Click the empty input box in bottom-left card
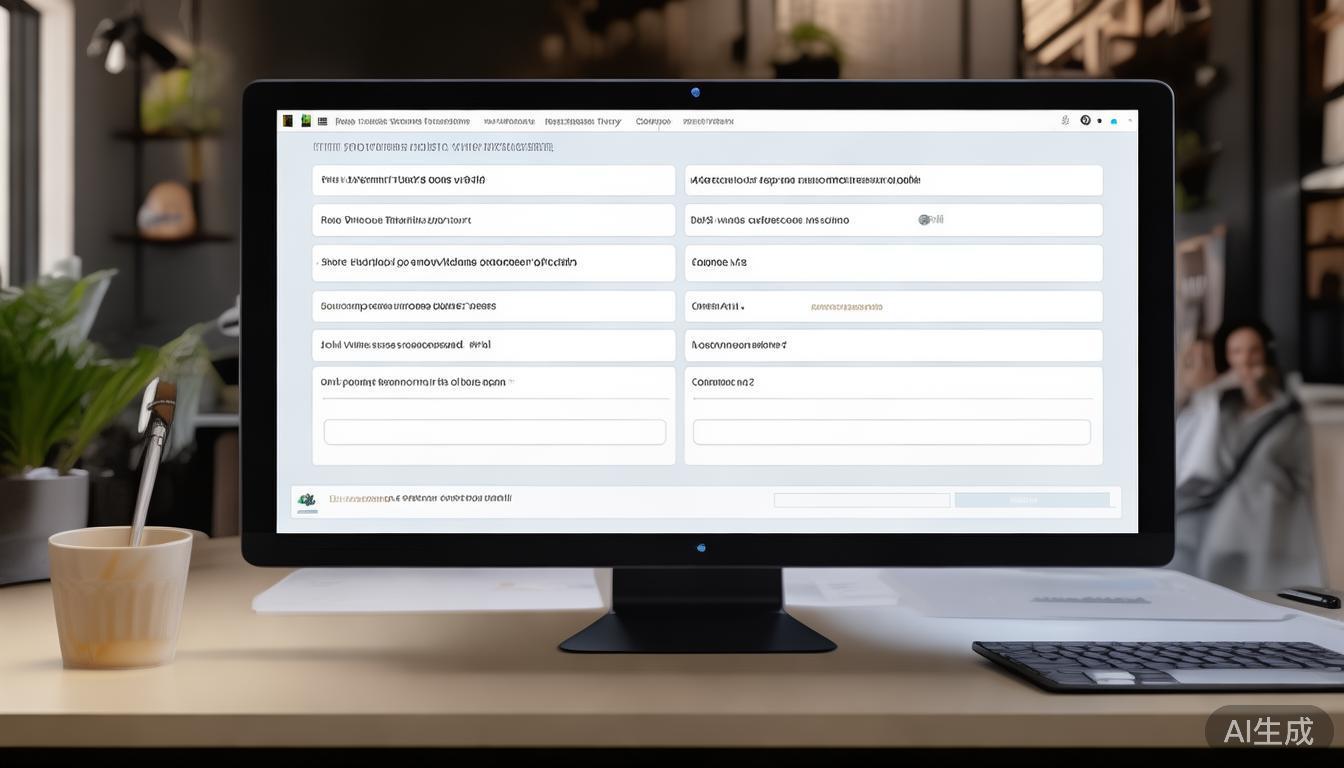The width and height of the screenshot is (1344, 768). click(494, 432)
